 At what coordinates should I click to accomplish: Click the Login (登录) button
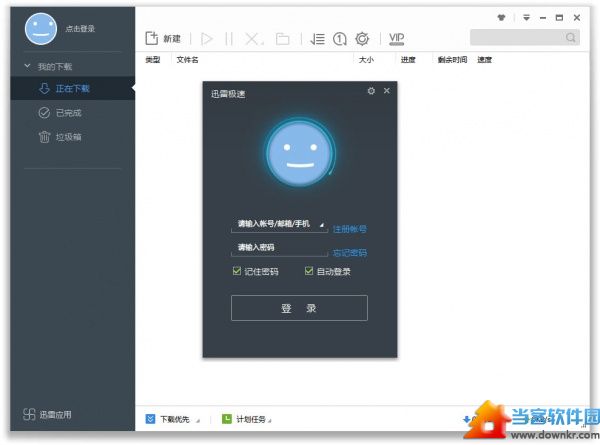(299, 308)
